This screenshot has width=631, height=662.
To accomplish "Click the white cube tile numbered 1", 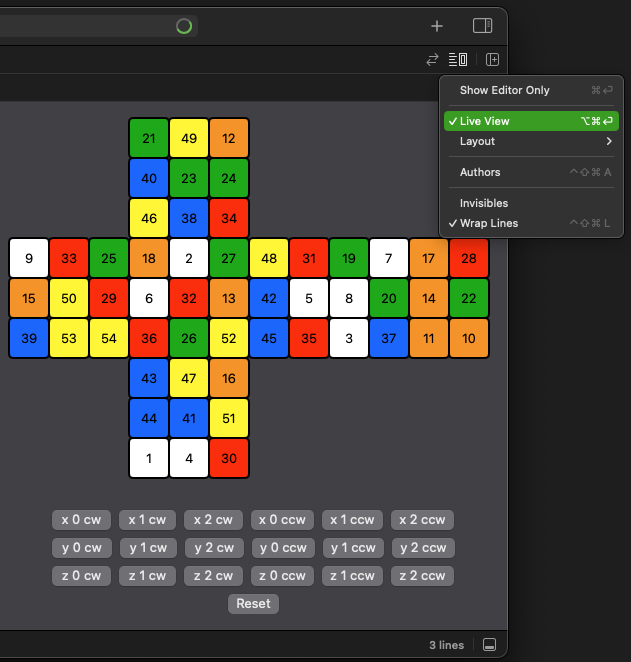I will pos(149,459).
